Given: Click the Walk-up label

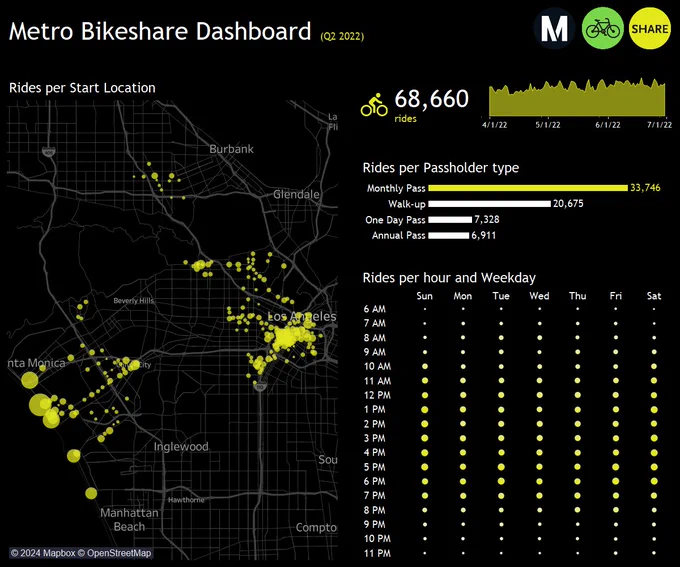Looking at the screenshot, I should pyautogui.click(x=407, y=204).
